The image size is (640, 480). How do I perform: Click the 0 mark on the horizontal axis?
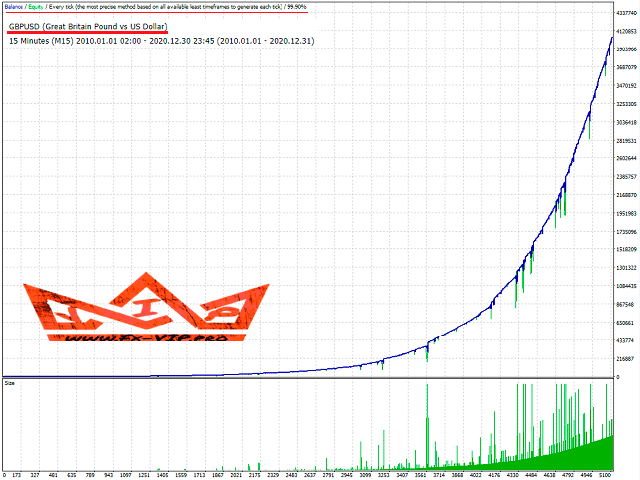[4, 475]
